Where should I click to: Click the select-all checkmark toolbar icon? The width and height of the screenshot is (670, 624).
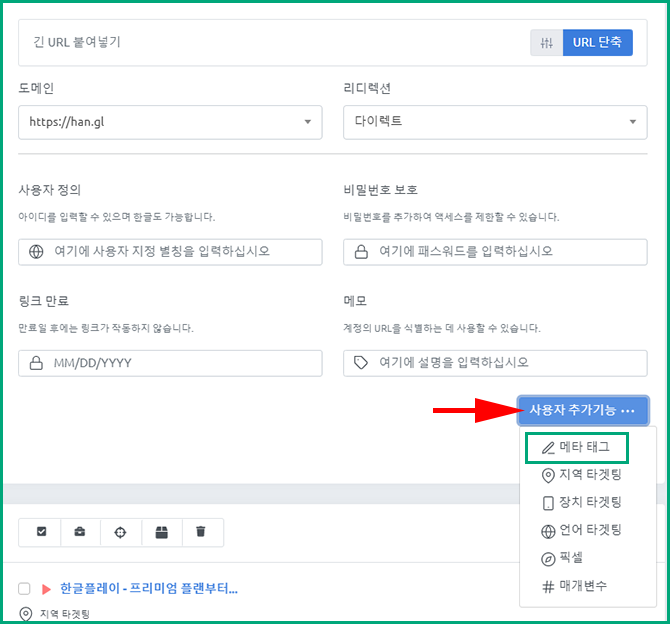(40, 532)
